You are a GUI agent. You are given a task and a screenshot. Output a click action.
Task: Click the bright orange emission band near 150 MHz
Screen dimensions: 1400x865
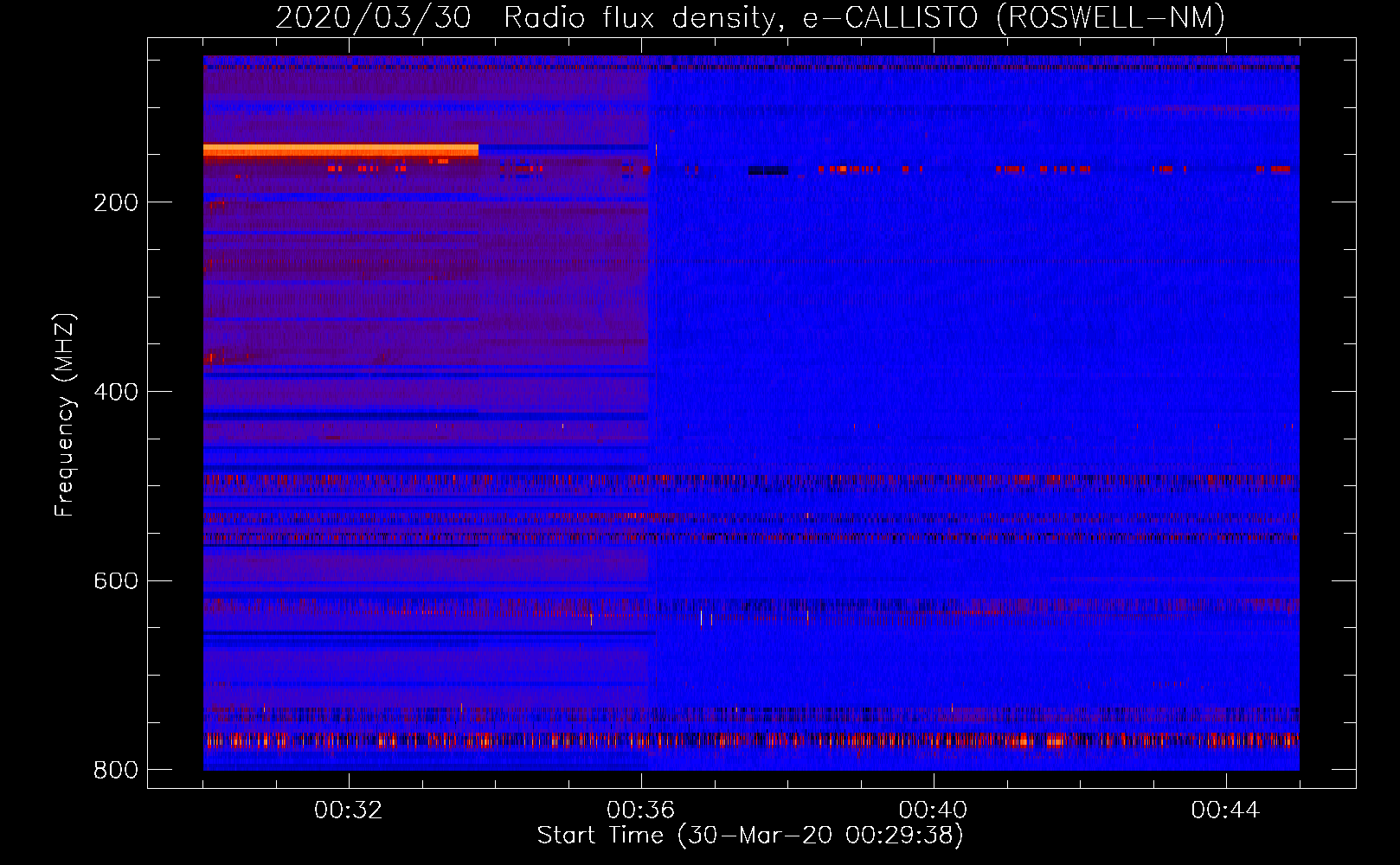[341, 151]
